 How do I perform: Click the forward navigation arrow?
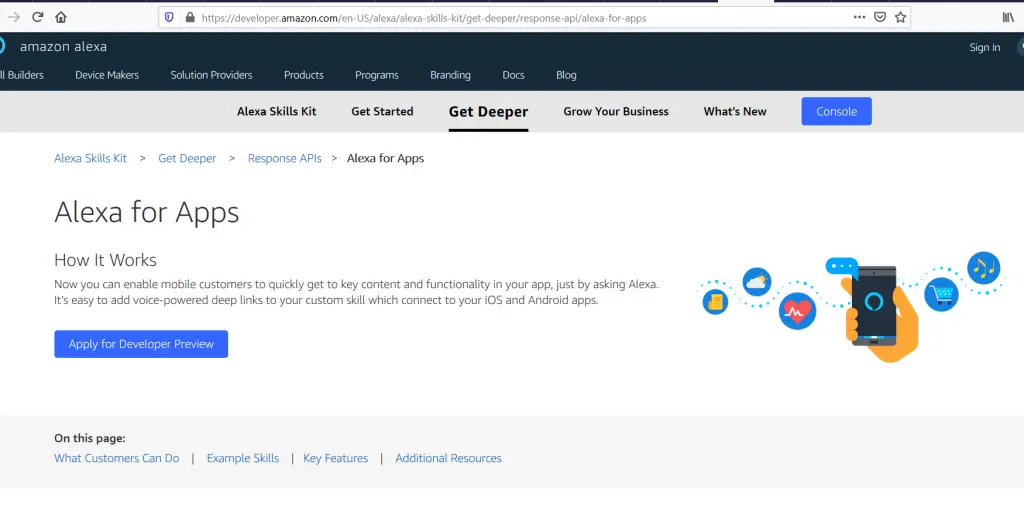pyautogui.click(x=14, y=18)
